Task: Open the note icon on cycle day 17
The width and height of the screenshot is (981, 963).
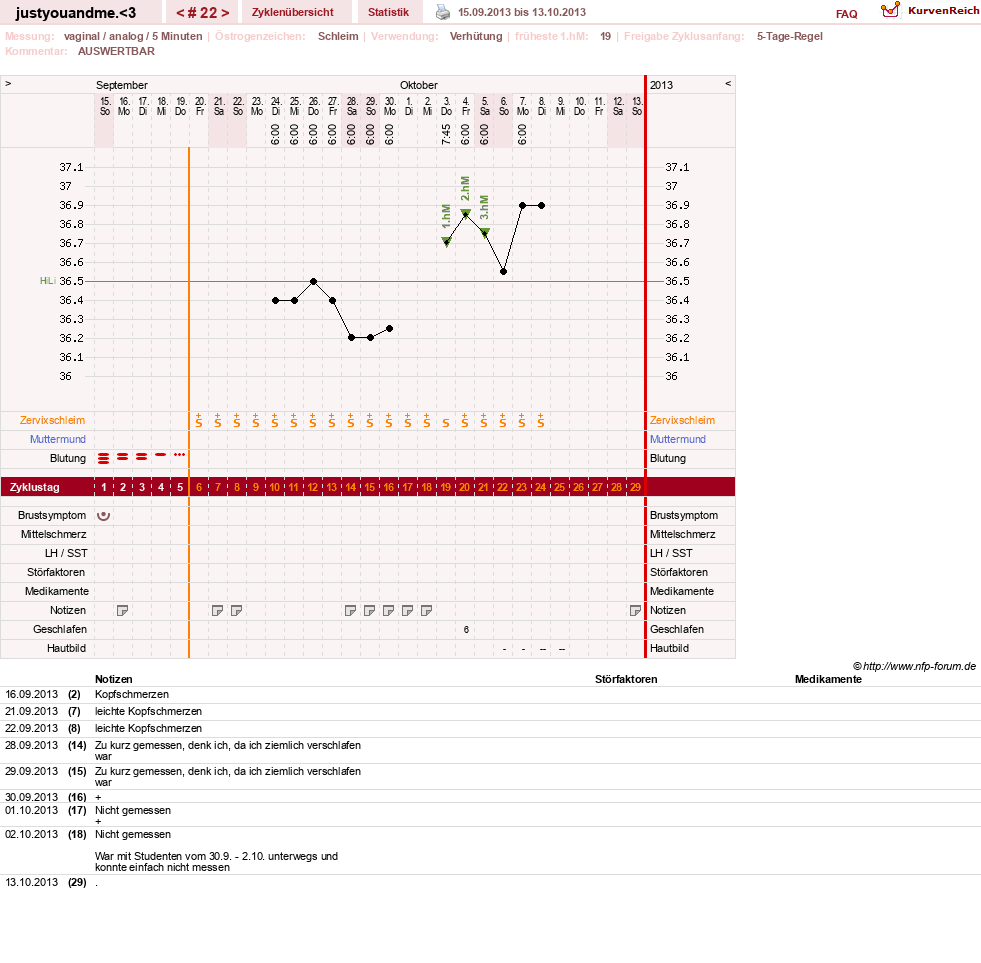Action: pos(407,611)
